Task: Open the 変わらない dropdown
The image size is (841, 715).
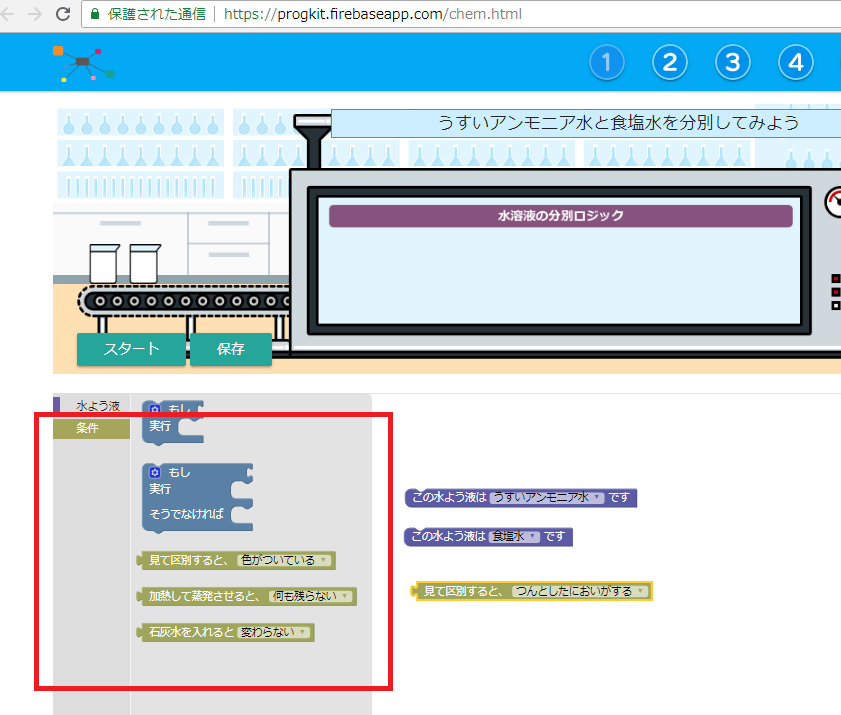Action: click(x=273, y=632)
